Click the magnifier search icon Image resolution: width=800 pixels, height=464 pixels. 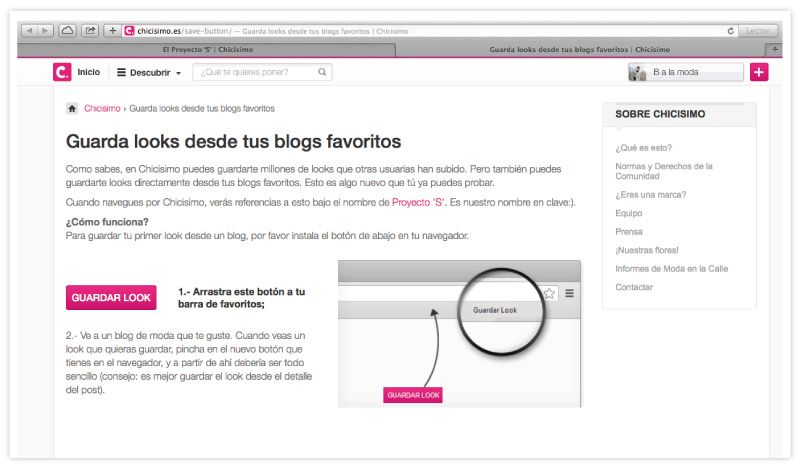tap(322, 72)
